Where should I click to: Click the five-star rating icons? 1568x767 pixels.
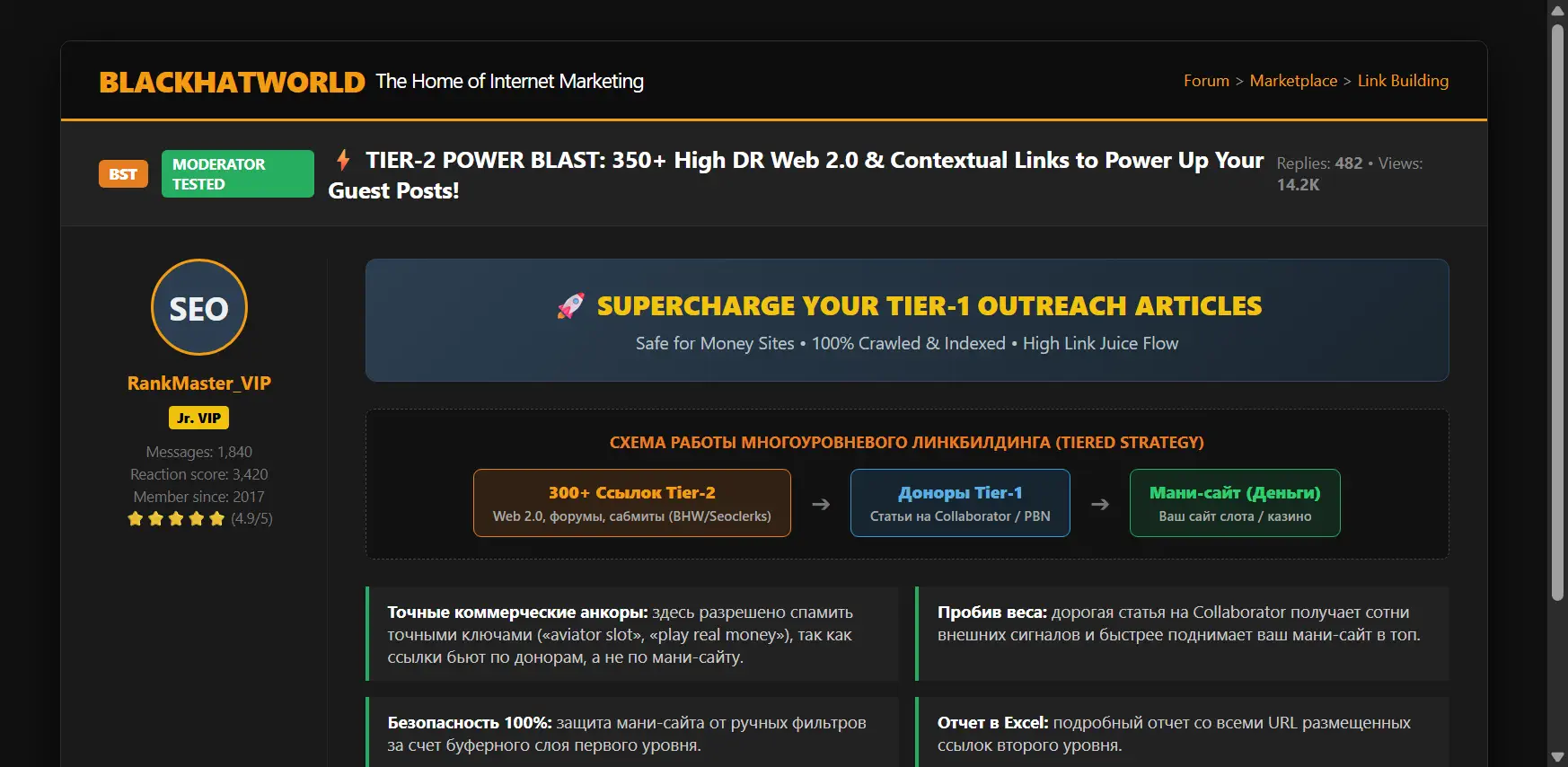tap(176, 518)
